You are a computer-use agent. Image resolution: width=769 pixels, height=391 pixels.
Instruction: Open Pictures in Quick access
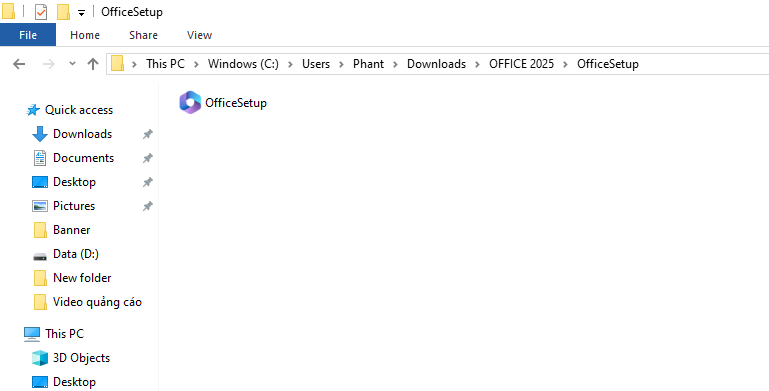tap(74, 206)
